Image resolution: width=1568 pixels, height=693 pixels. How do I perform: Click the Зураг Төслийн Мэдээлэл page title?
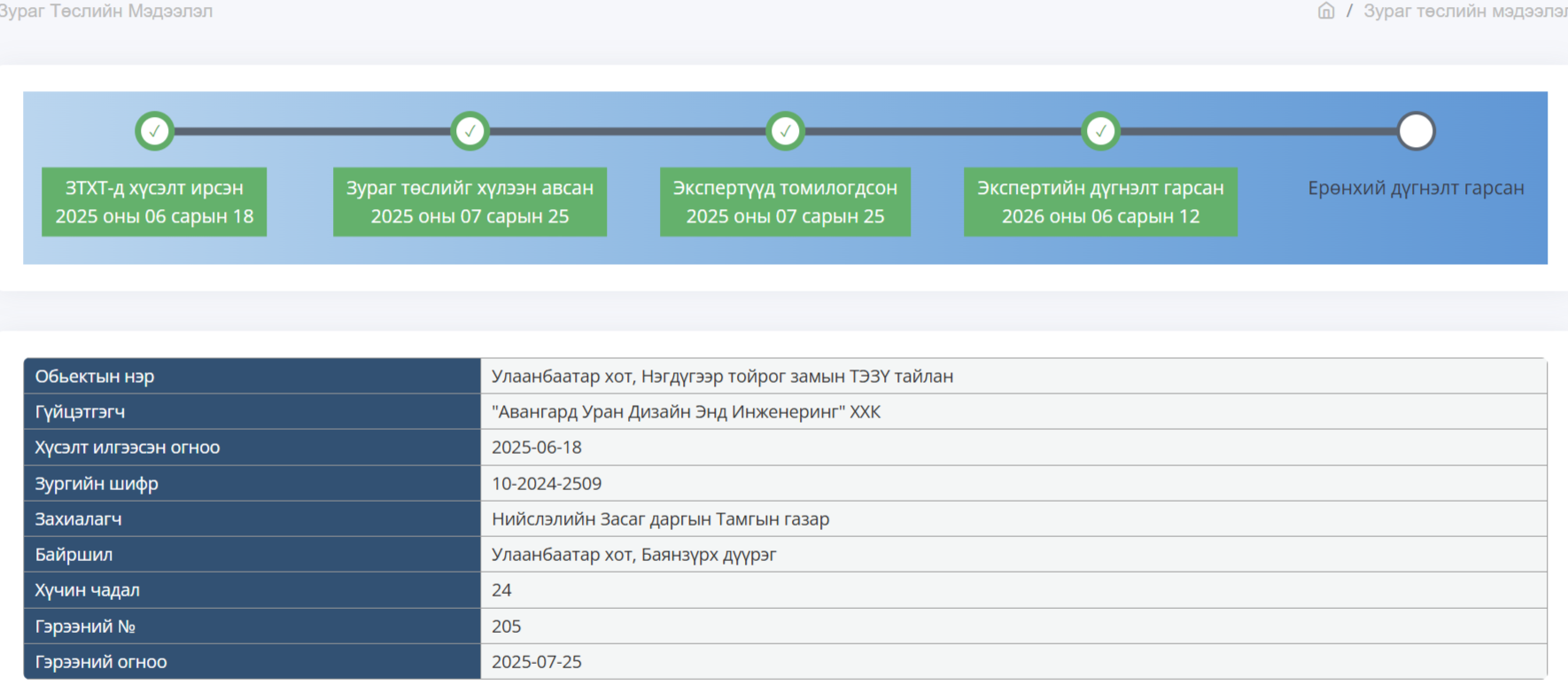[x=105, y=11]
